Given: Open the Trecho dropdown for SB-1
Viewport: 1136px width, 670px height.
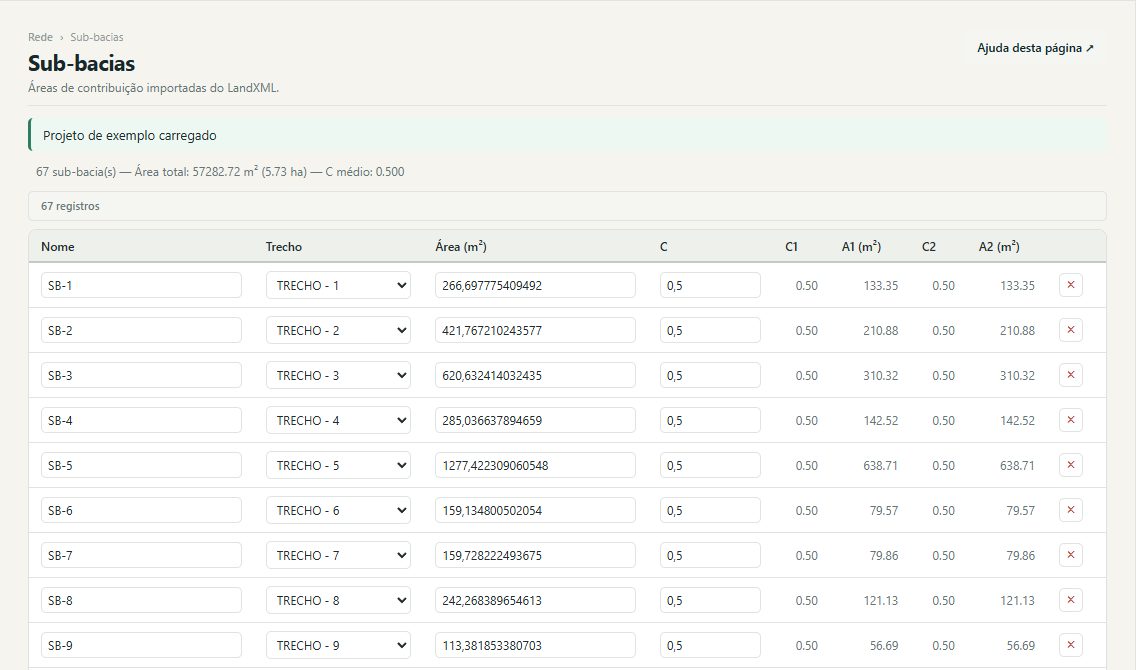Looking at the screenshot, I should [x=338, y=285].
